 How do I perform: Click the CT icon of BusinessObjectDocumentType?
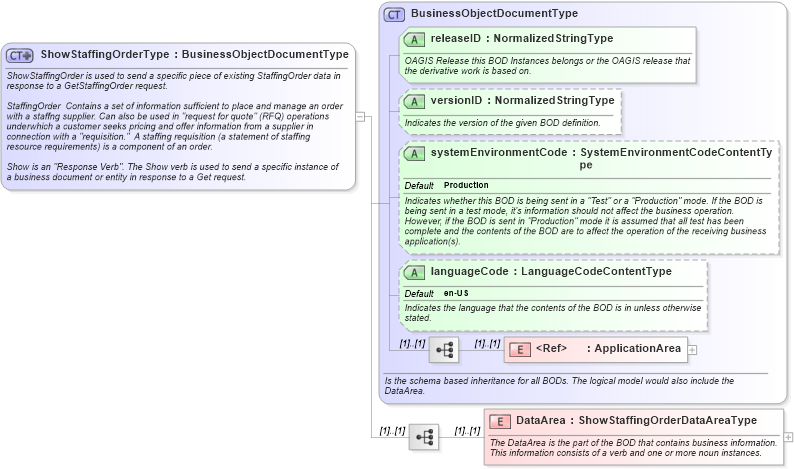(x=394, y=15)
